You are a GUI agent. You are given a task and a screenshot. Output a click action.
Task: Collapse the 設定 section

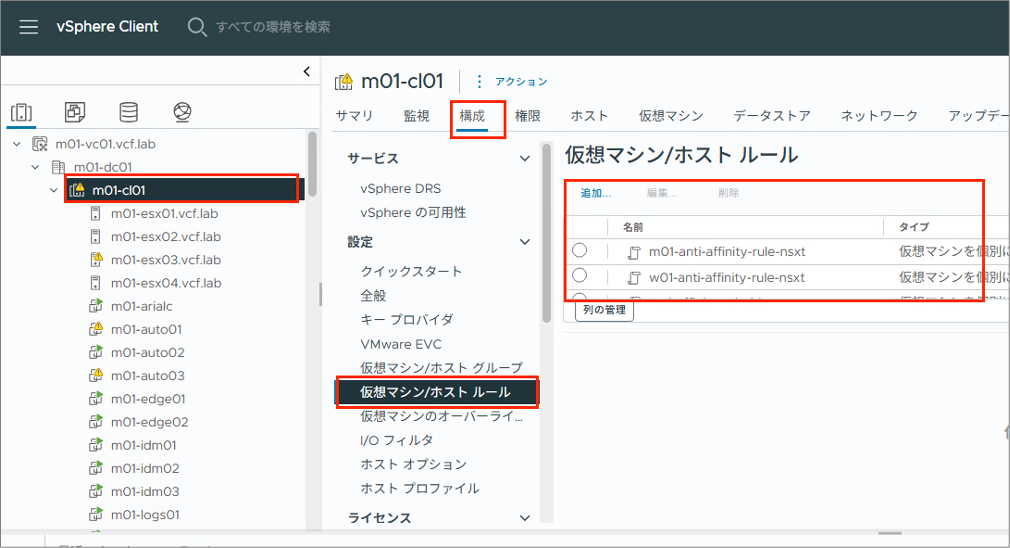(x=525, y=242)
